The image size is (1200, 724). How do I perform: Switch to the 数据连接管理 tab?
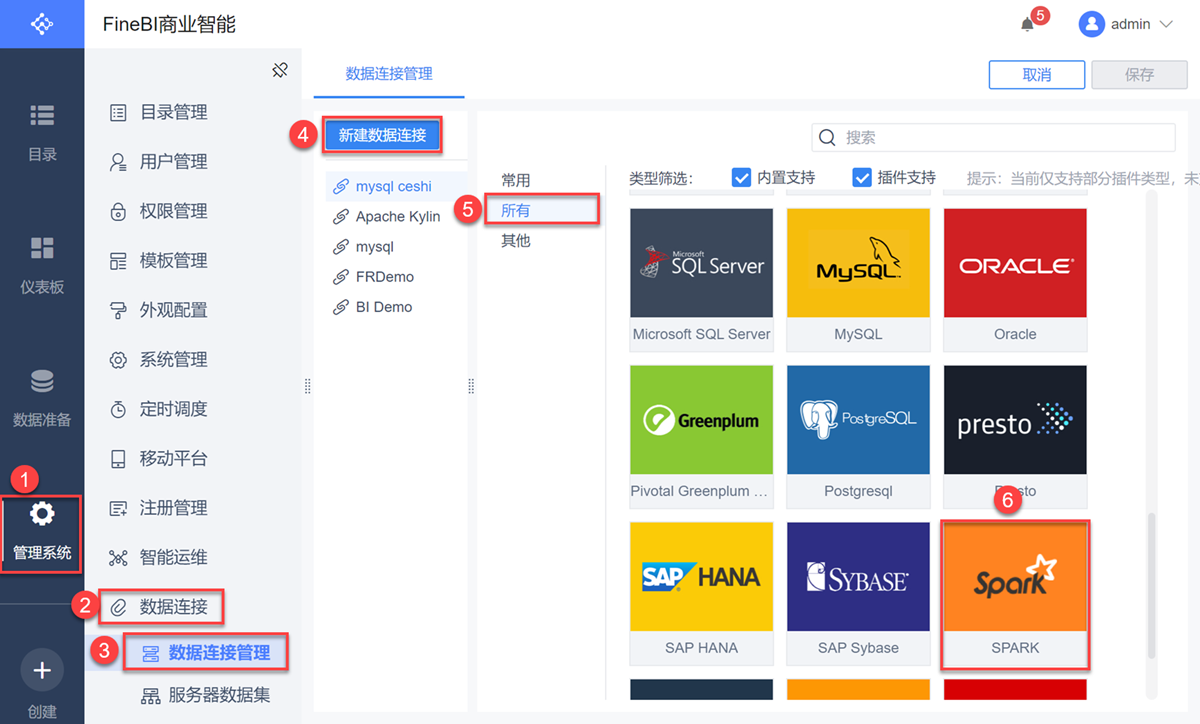pos(389,74)
